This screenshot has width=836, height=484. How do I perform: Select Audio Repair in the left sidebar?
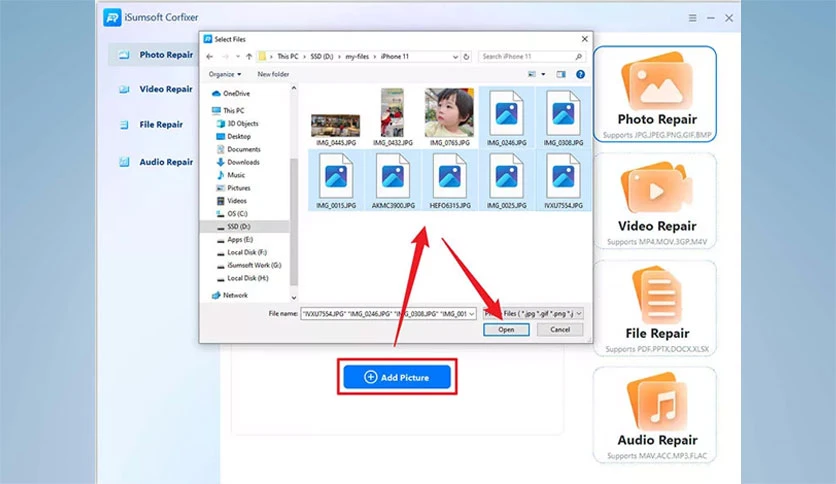tap(155, 162)
